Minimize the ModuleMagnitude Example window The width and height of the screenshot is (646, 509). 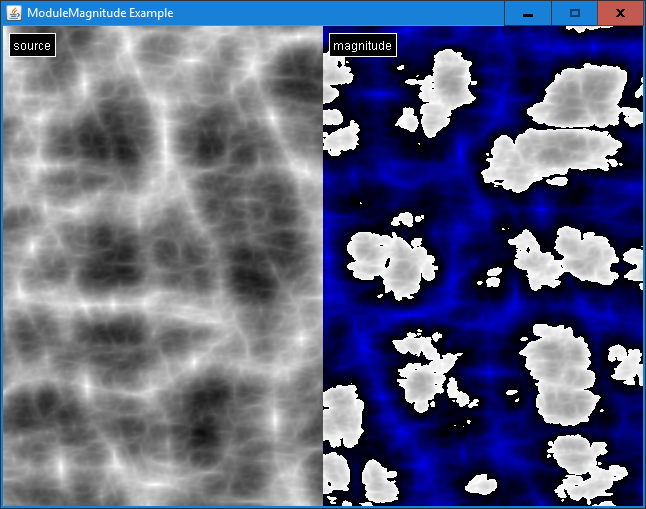[x=527, y=13]
